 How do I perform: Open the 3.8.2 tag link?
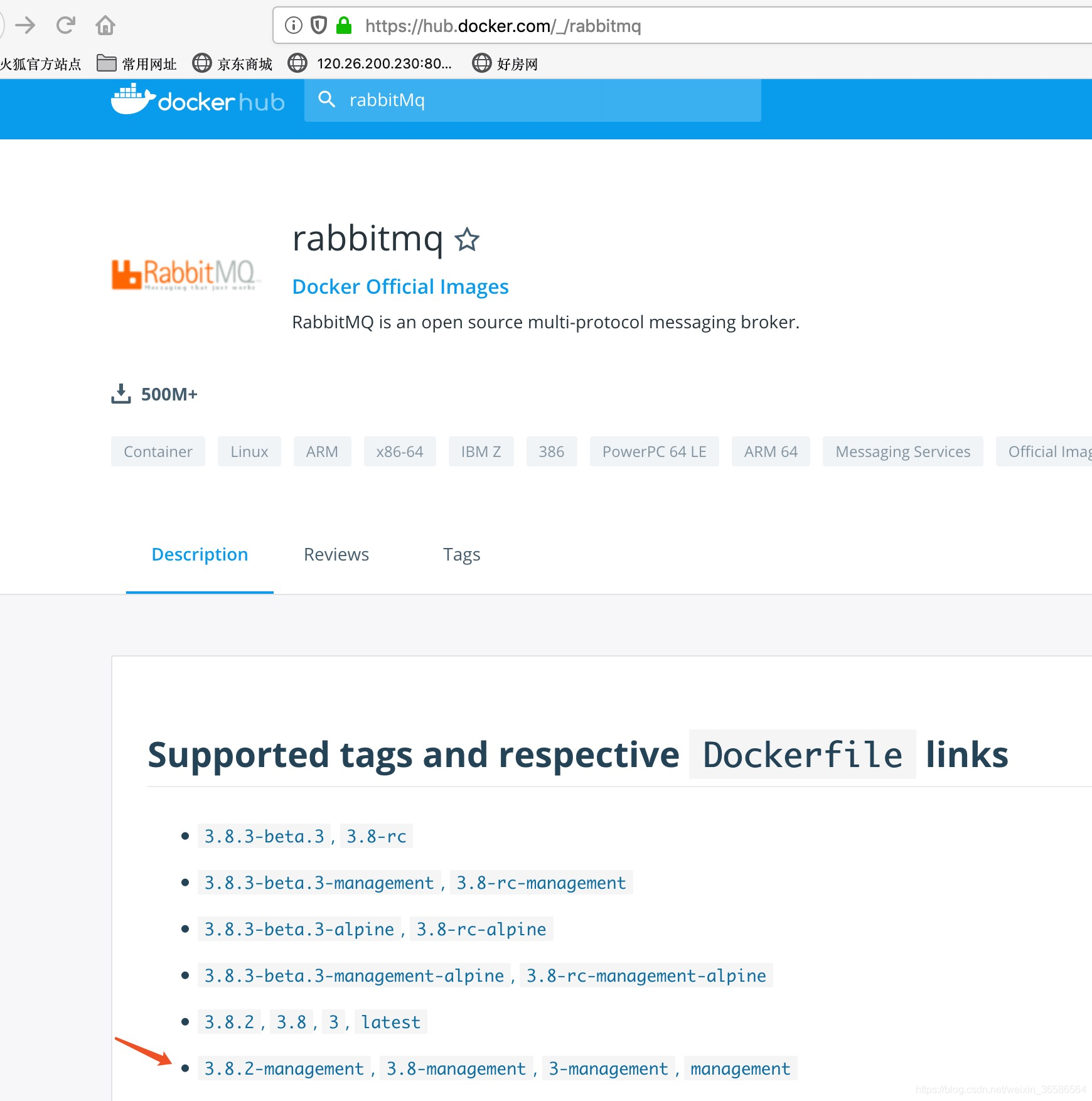pos(229,1022)
